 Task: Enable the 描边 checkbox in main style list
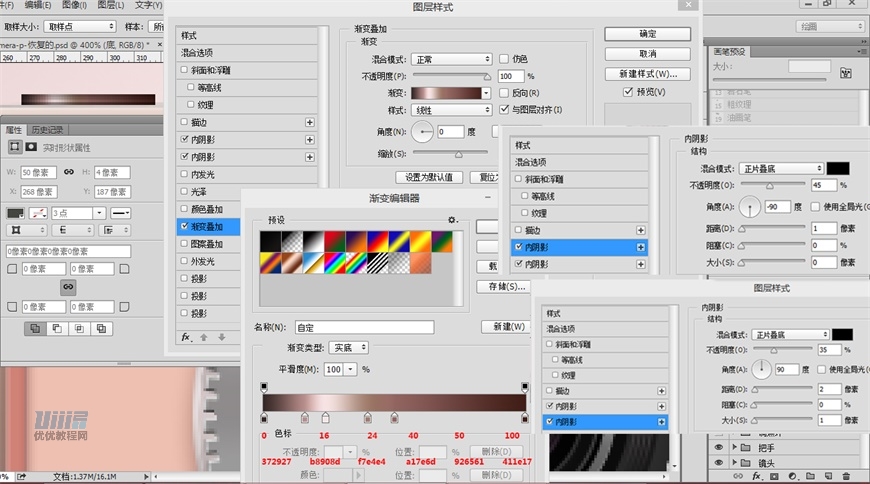(184, 122)
